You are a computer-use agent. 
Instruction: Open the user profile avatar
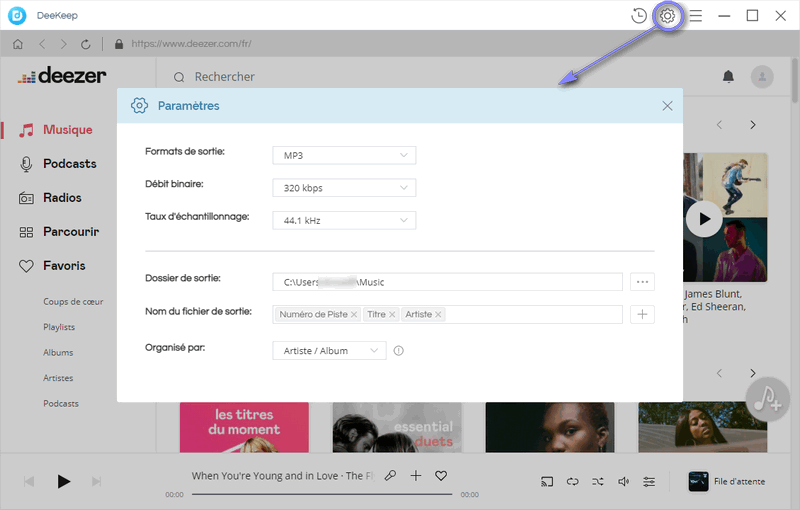(x=762, y=77)
